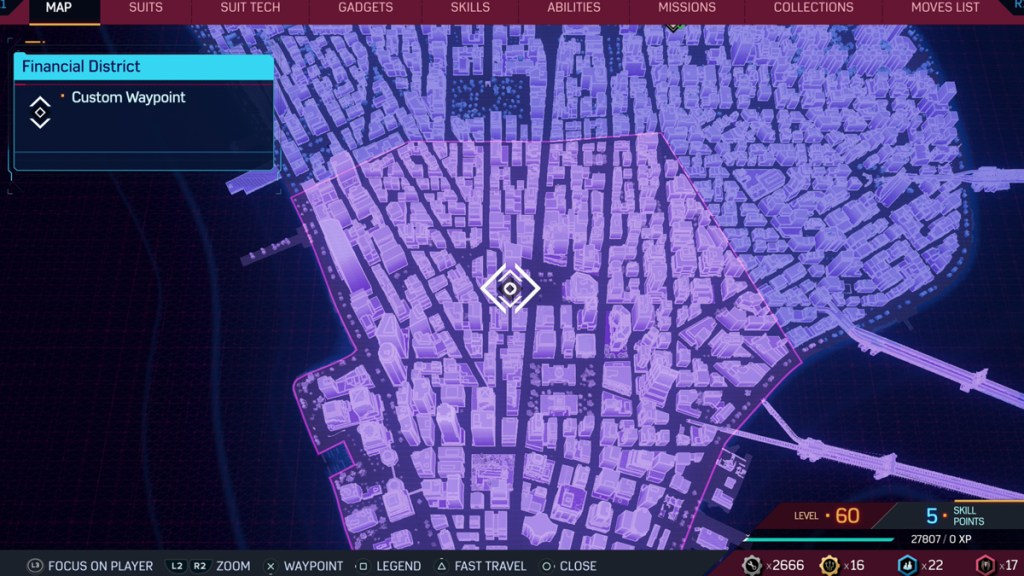Click the L3 Focus on Player button icon
Image resolution: width=1024 pixels, height=576 pixels.
coord(35,566)
